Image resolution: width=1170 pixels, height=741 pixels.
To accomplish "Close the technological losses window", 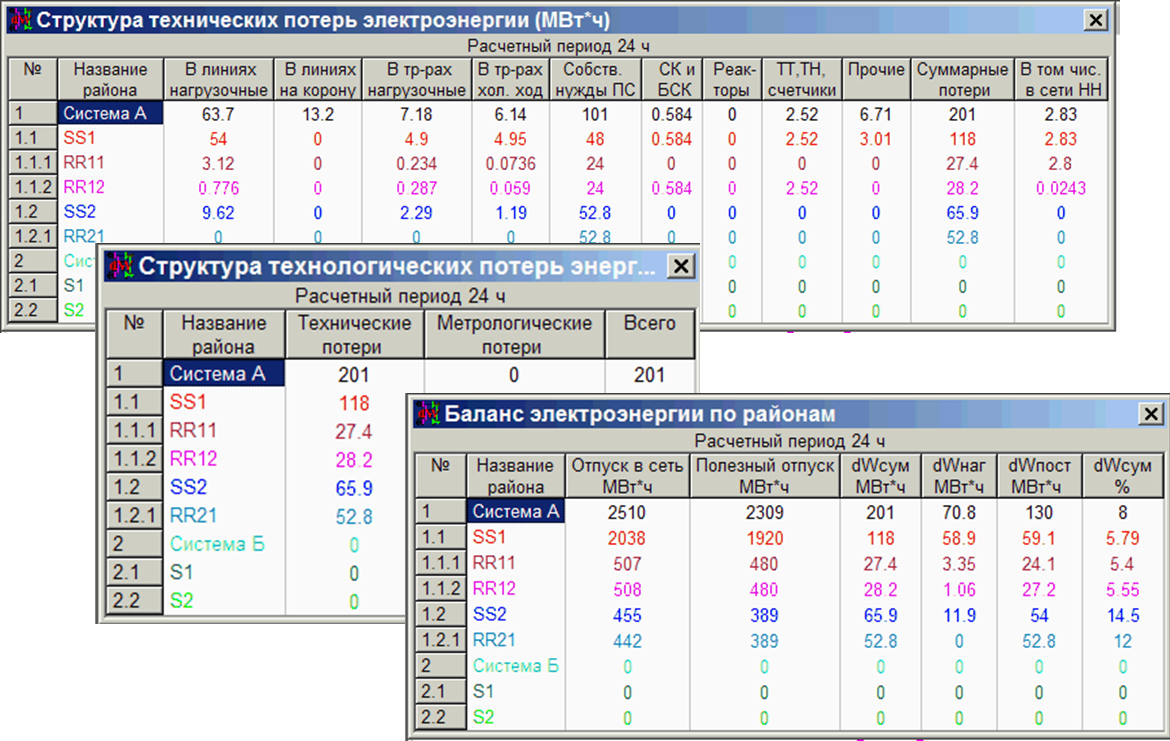I will [681, 266].
